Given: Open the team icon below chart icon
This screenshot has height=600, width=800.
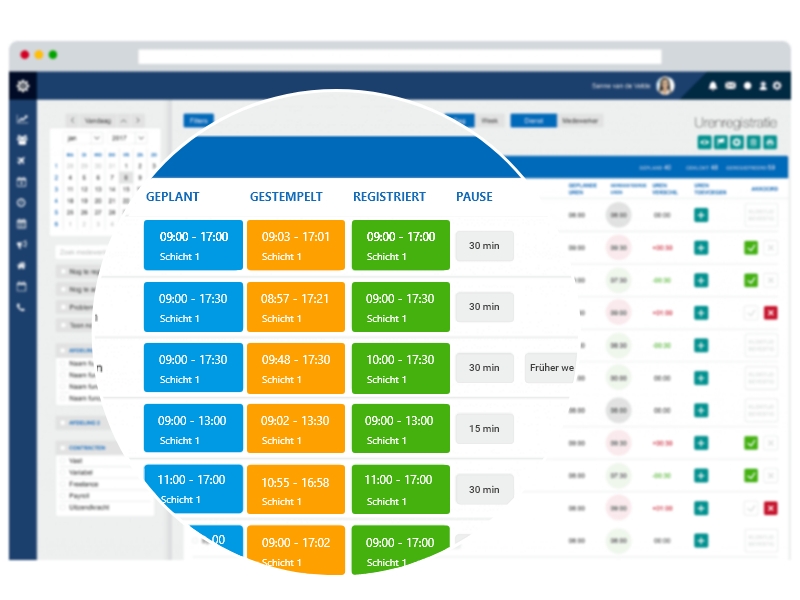Looking at the screenshot, I should [22, 140].
